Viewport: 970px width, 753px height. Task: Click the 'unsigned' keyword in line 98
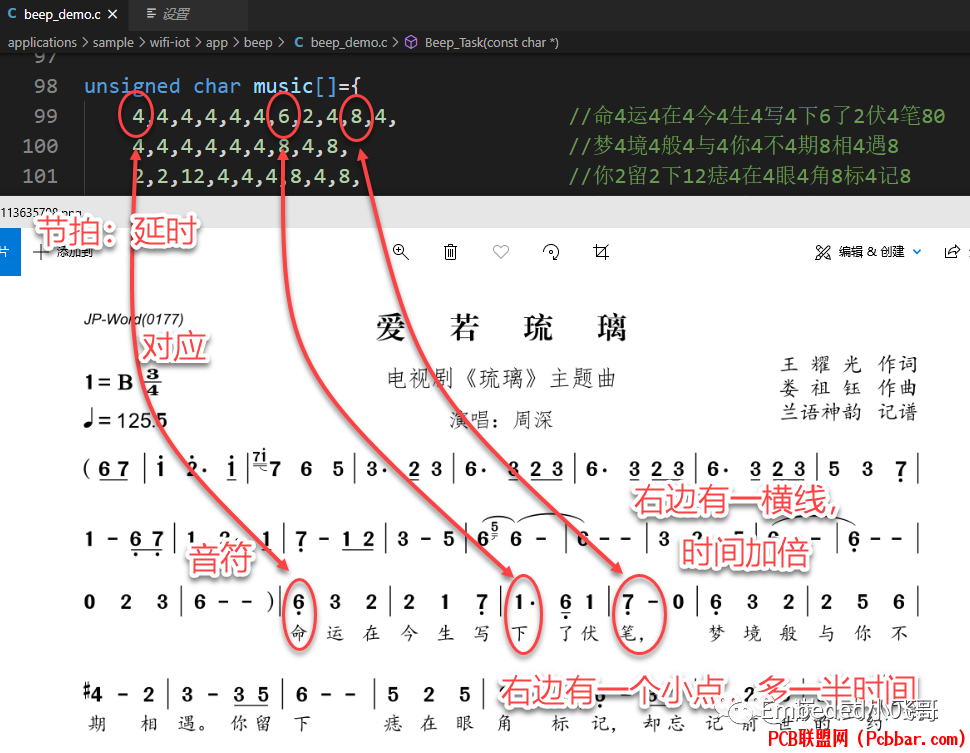pyautogui.click(x=132, y=86)
